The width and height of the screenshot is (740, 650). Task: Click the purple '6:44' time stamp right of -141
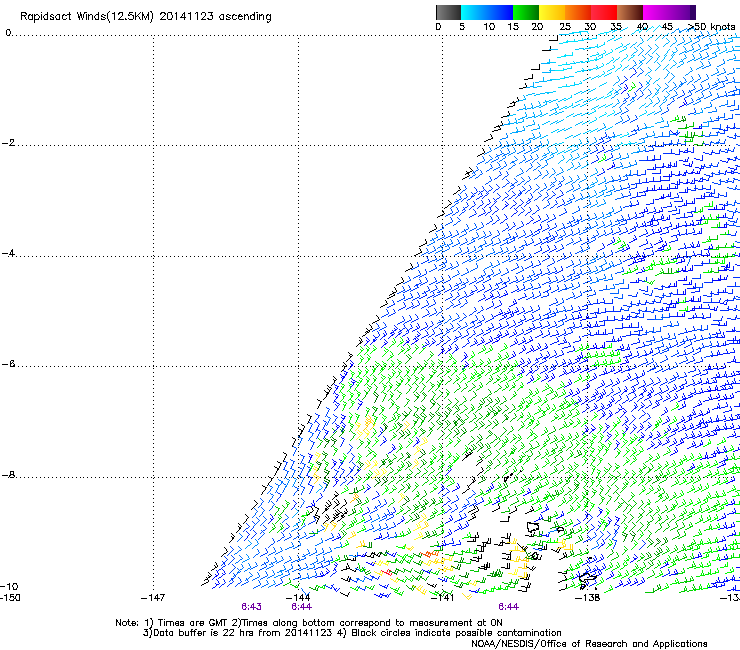(508, 607)
